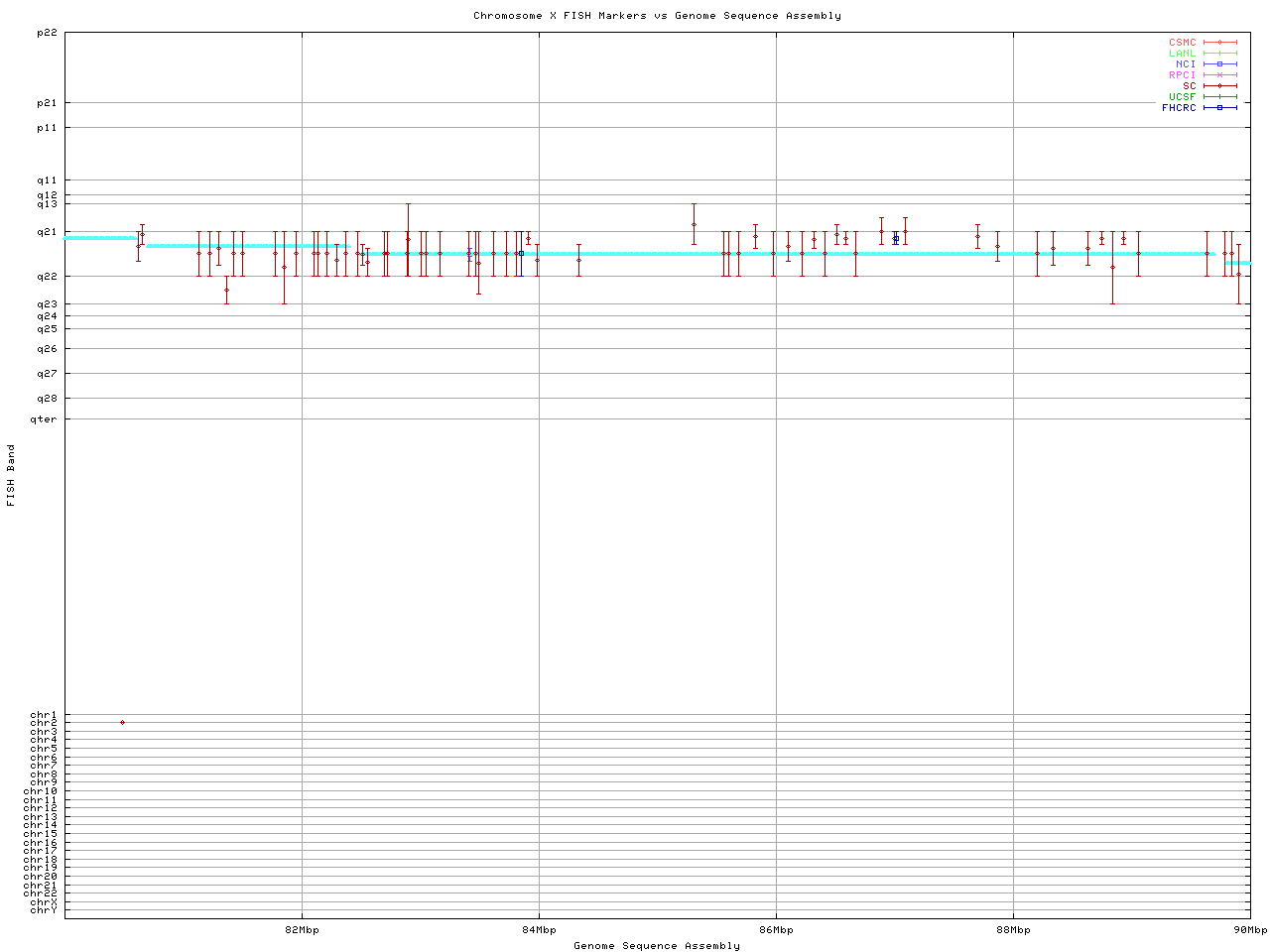Viewport: 1270px width, 952px height.
Task: Click the chart title text at top
Action: (x=657, y=16)
